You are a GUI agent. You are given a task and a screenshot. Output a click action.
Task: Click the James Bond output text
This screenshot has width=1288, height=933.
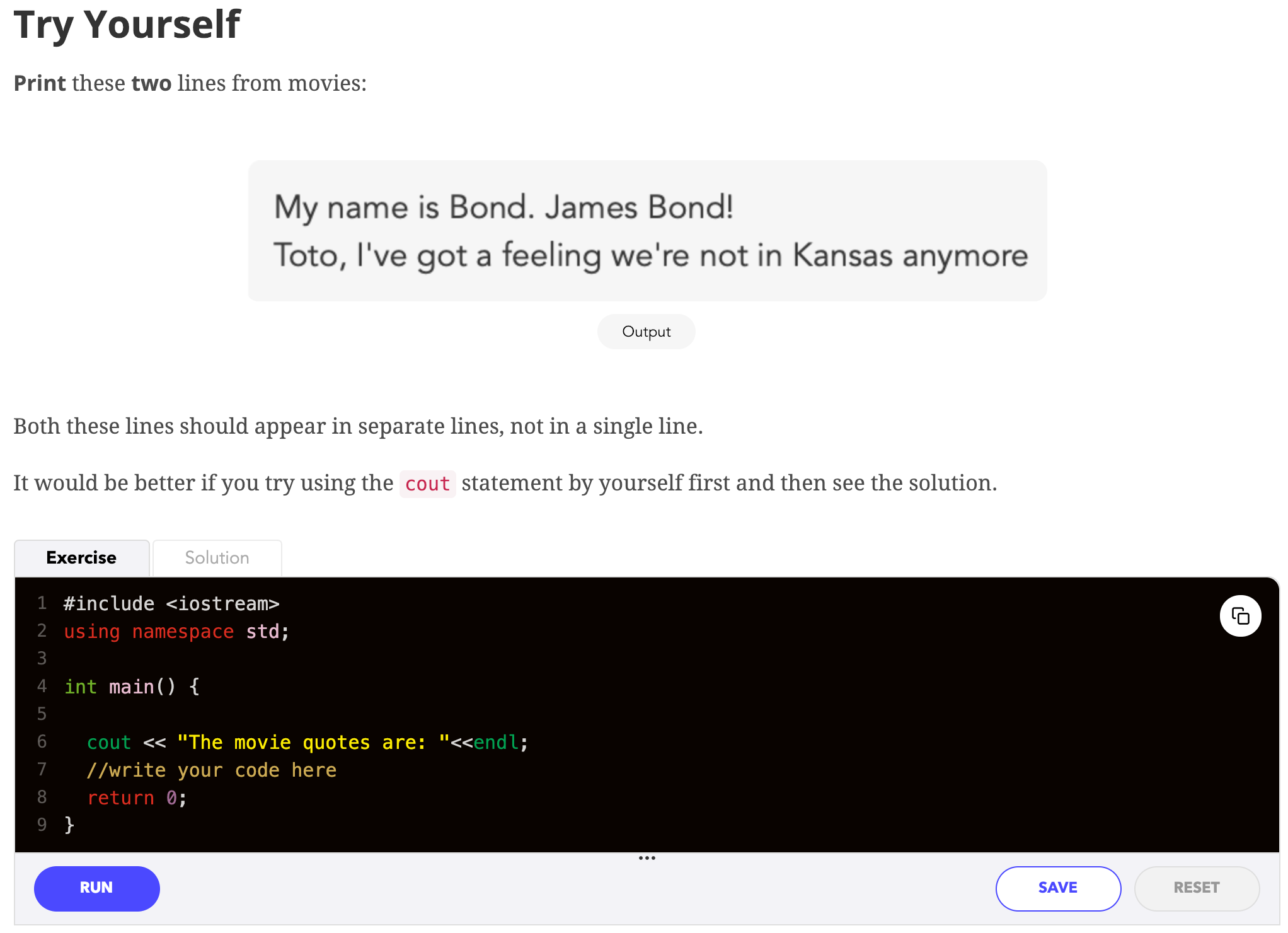coord(503,207)
